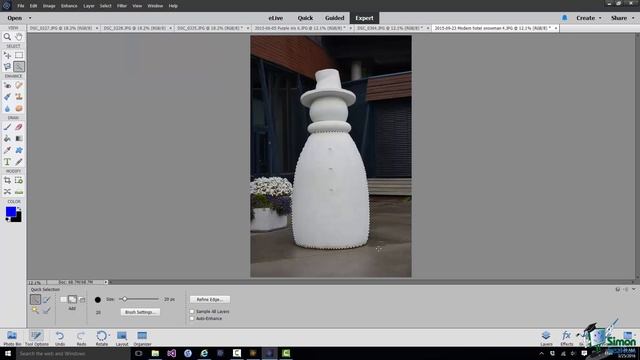The width and height of the screenshot is (640, 360).
Task: Select the Paint Bucket tool
Action: (7, 138)
